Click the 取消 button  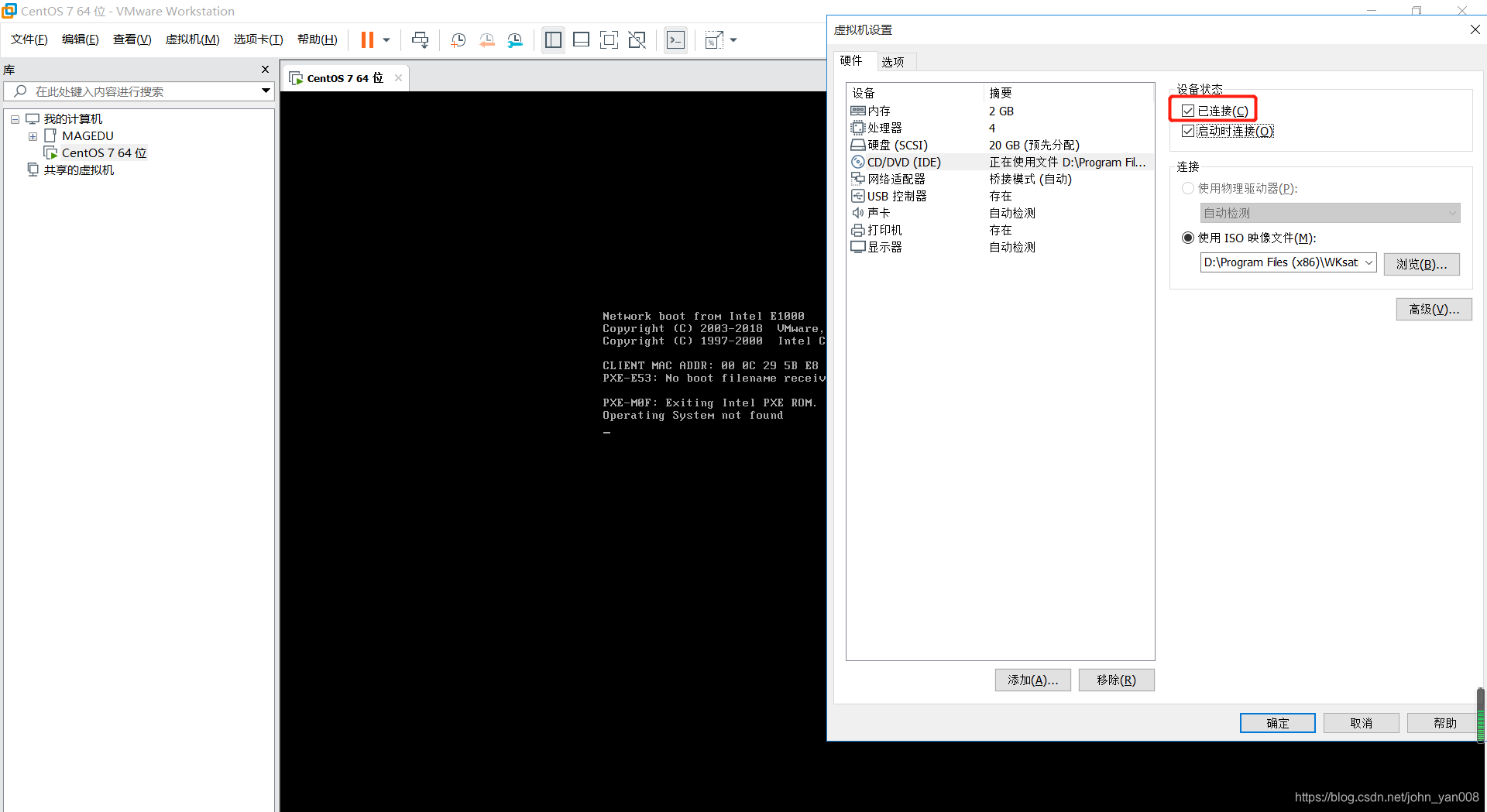(1362, 723)
